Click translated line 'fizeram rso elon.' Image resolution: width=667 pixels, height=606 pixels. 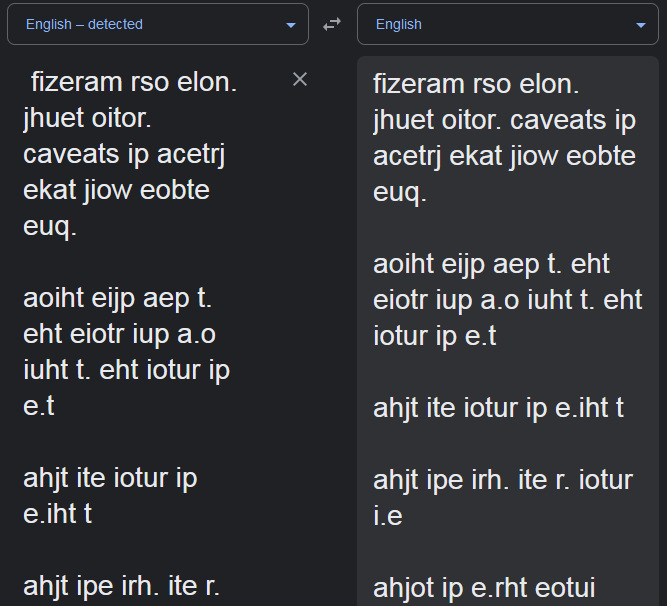pyautogui.click(x=476, y=84)
